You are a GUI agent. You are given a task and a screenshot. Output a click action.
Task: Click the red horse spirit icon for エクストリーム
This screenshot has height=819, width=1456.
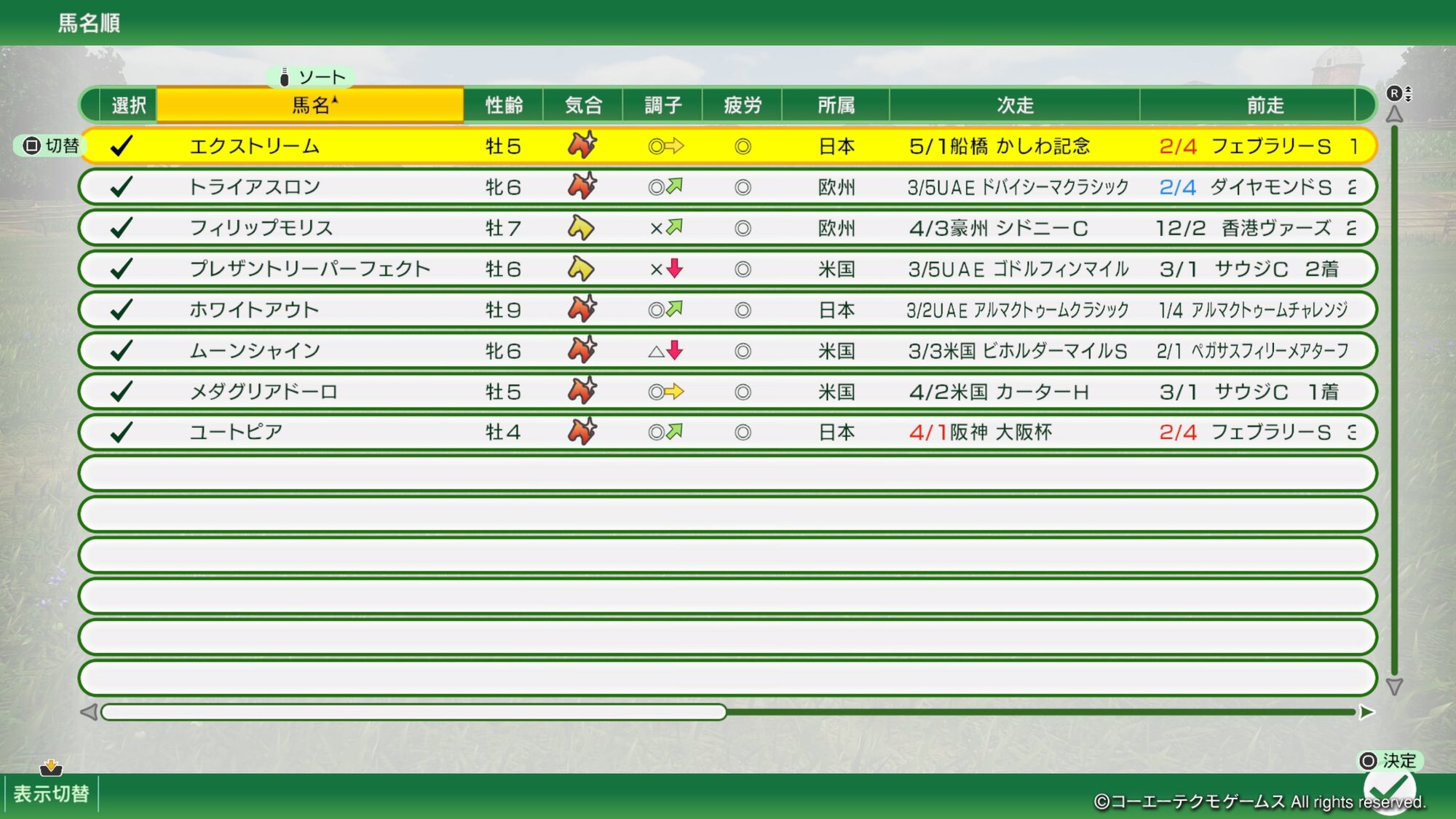582,145
